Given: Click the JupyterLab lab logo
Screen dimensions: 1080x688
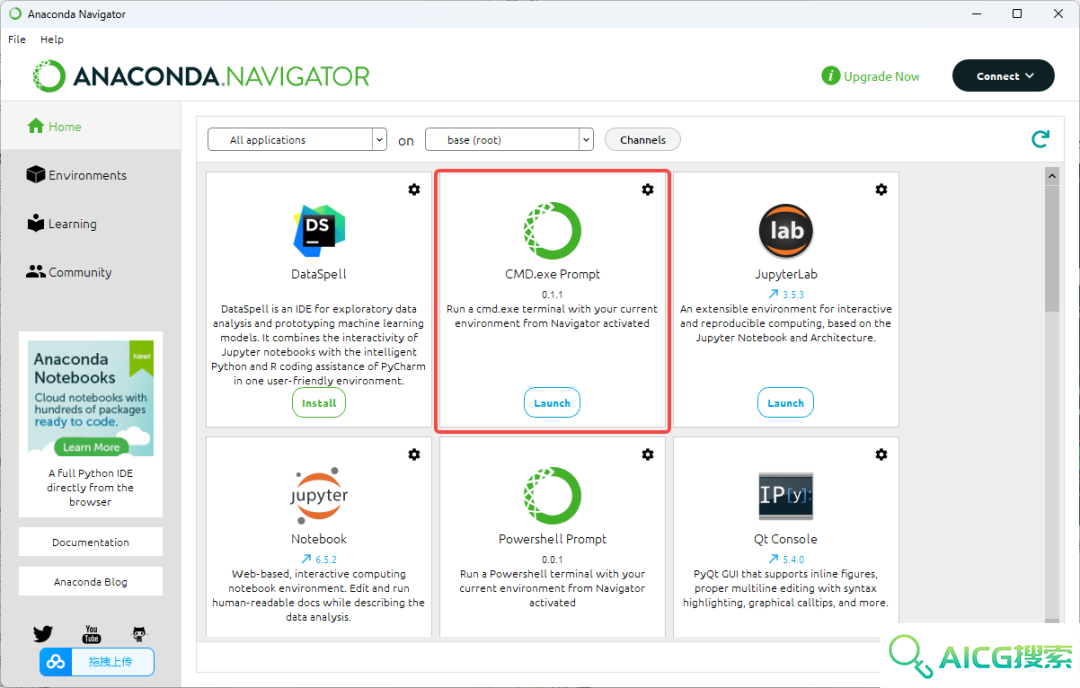Looking at the screenshot, I should click(x=786, y=230).
